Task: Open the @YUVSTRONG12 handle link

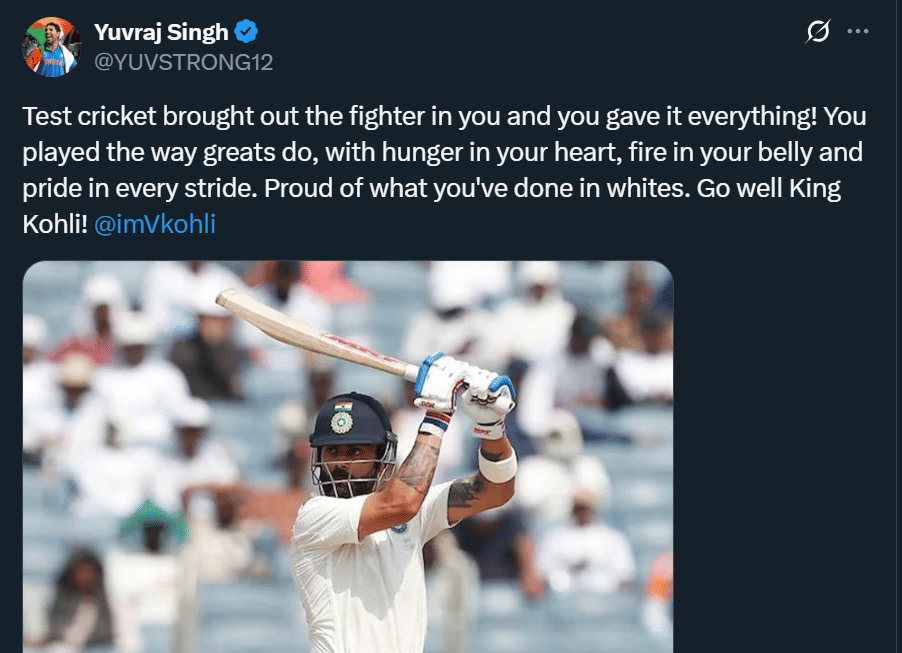Action: (183, 62)
